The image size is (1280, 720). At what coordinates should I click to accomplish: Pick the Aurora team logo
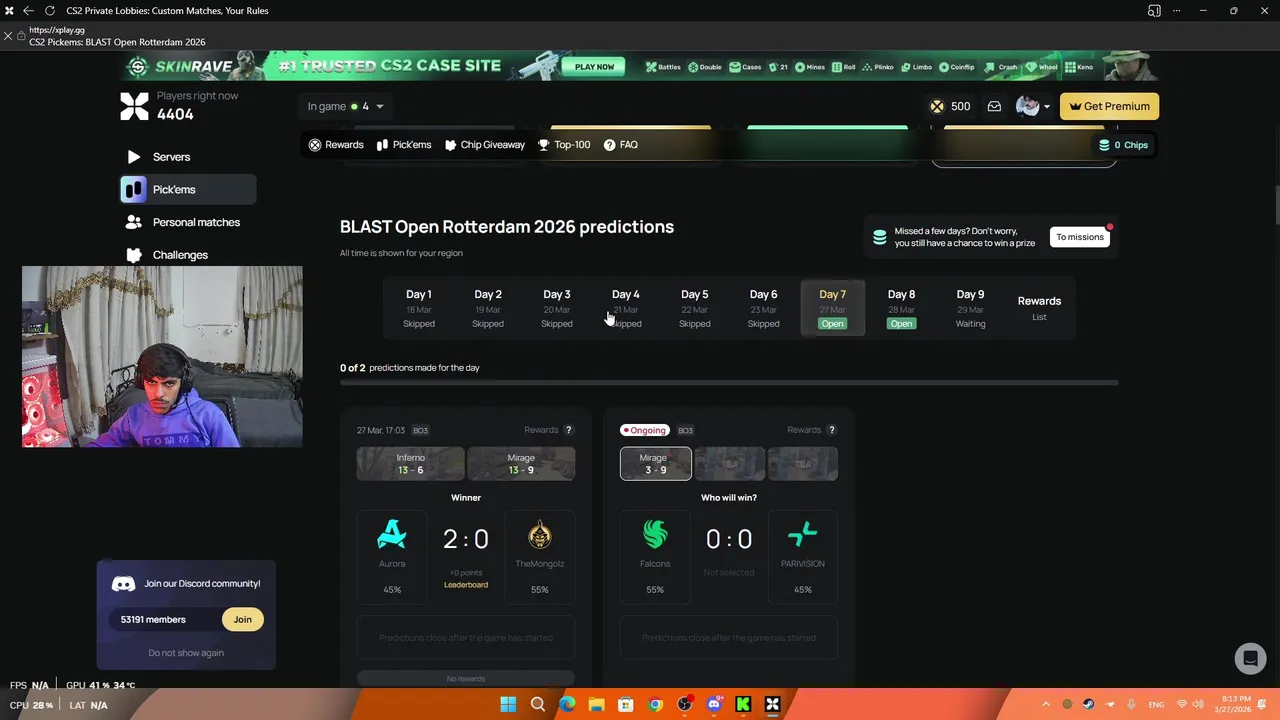pyautogui.click(x=392, y=536)
